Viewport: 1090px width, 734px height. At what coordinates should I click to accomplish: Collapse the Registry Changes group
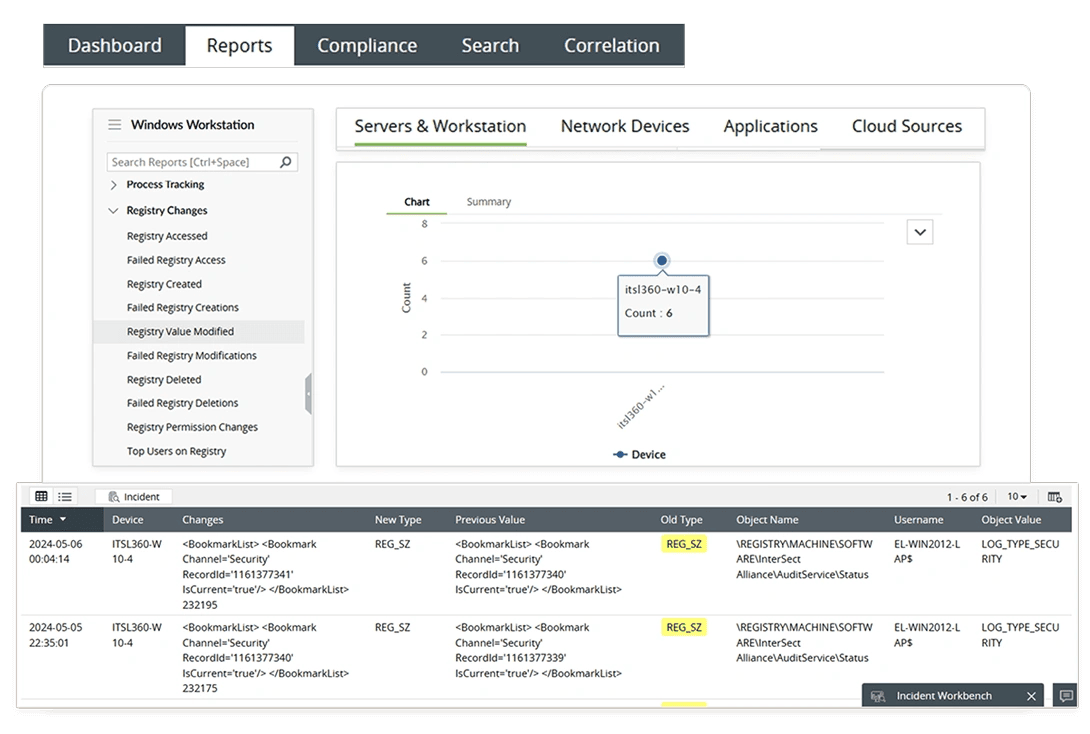point(114,211)
